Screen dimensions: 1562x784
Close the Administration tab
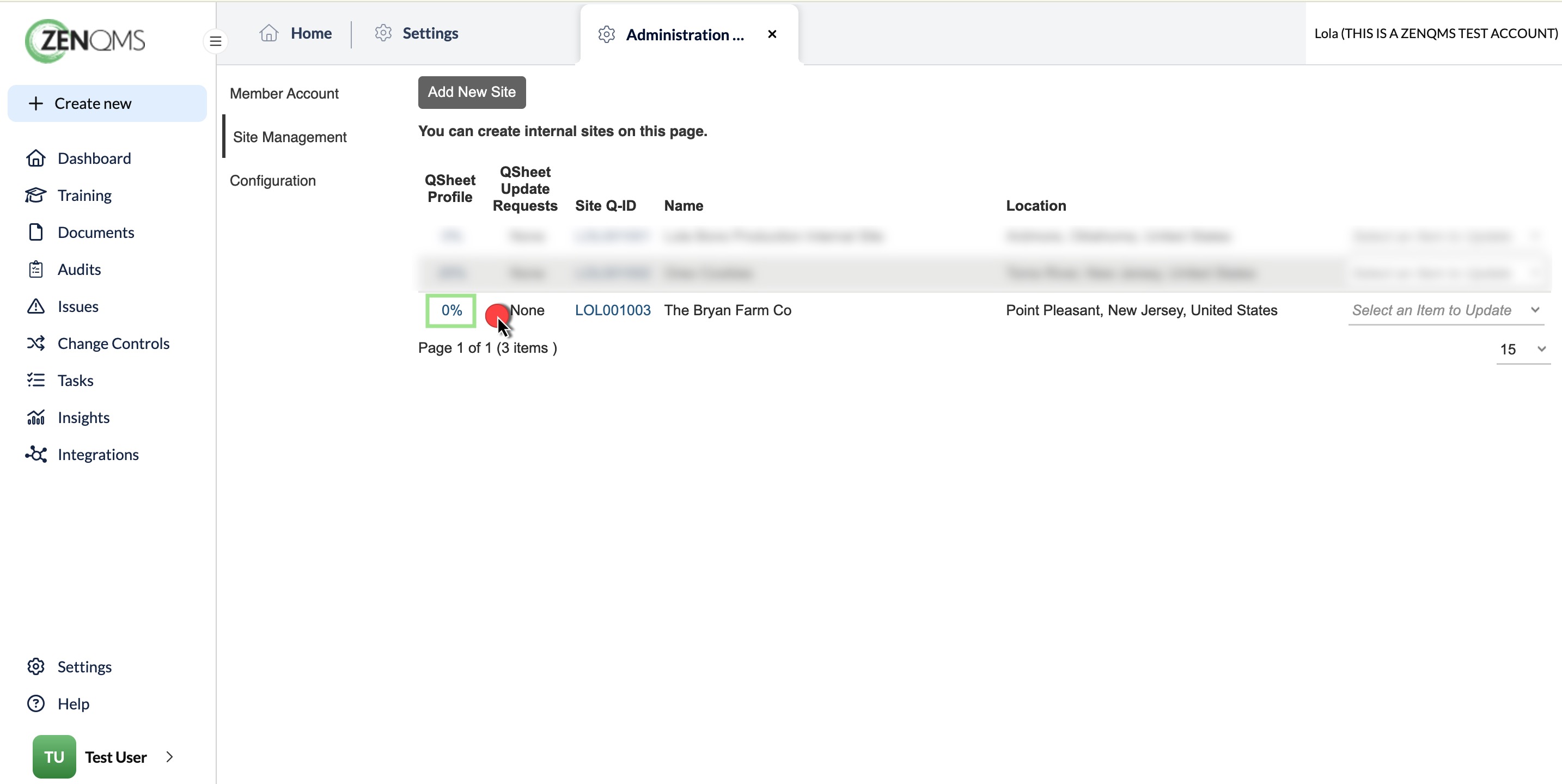coord(772,34)
